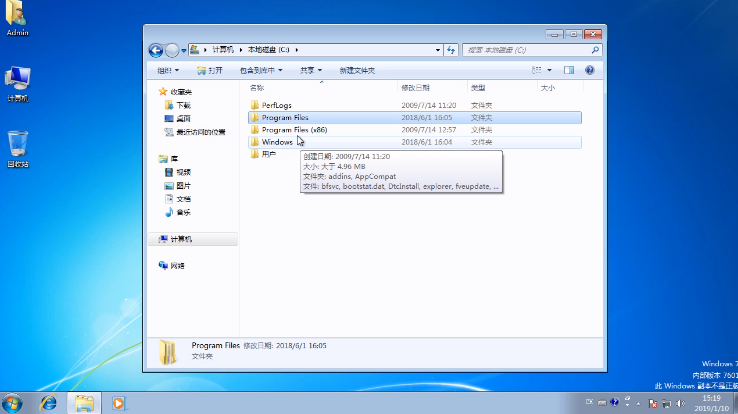Open the 回收站 (Recycle Bin) desktop icon

(18, 148)
